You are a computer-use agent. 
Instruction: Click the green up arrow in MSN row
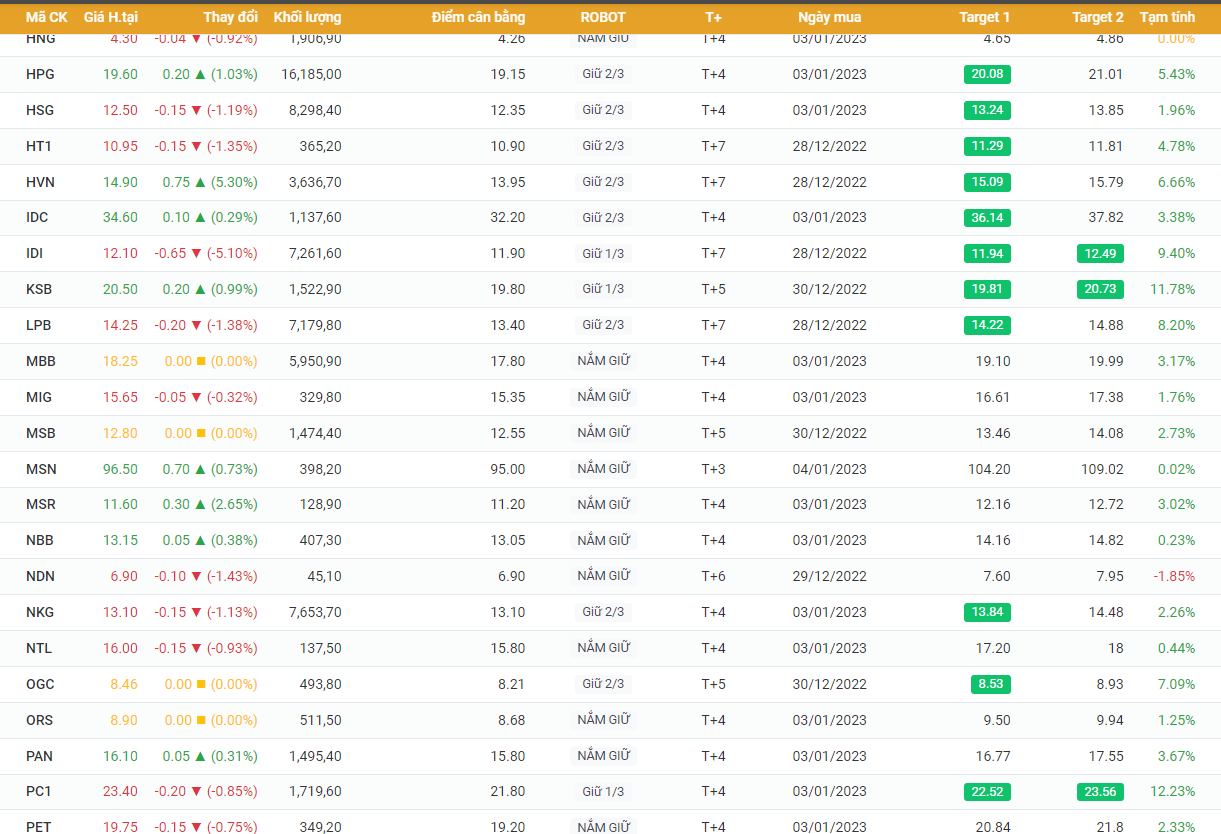pyautogui.click(x=200, y=470)
